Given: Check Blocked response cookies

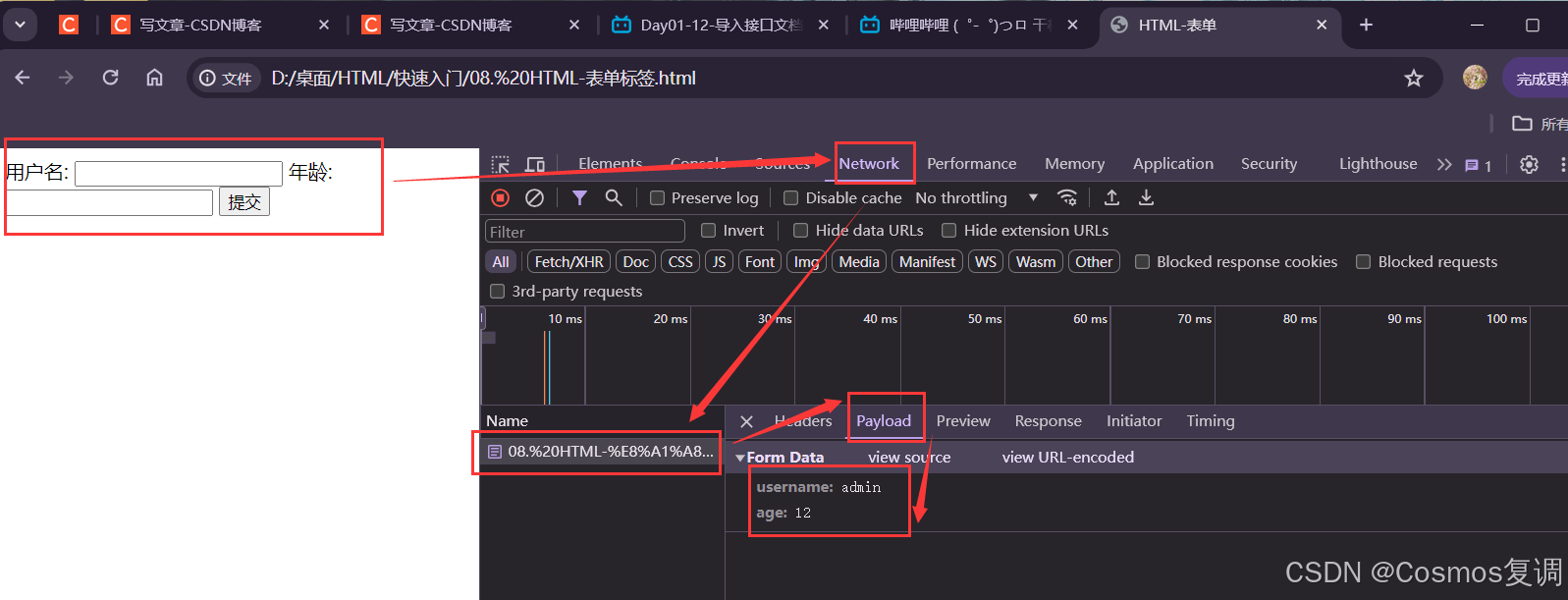Looking at the screenshot, I should click(1142, 261).
